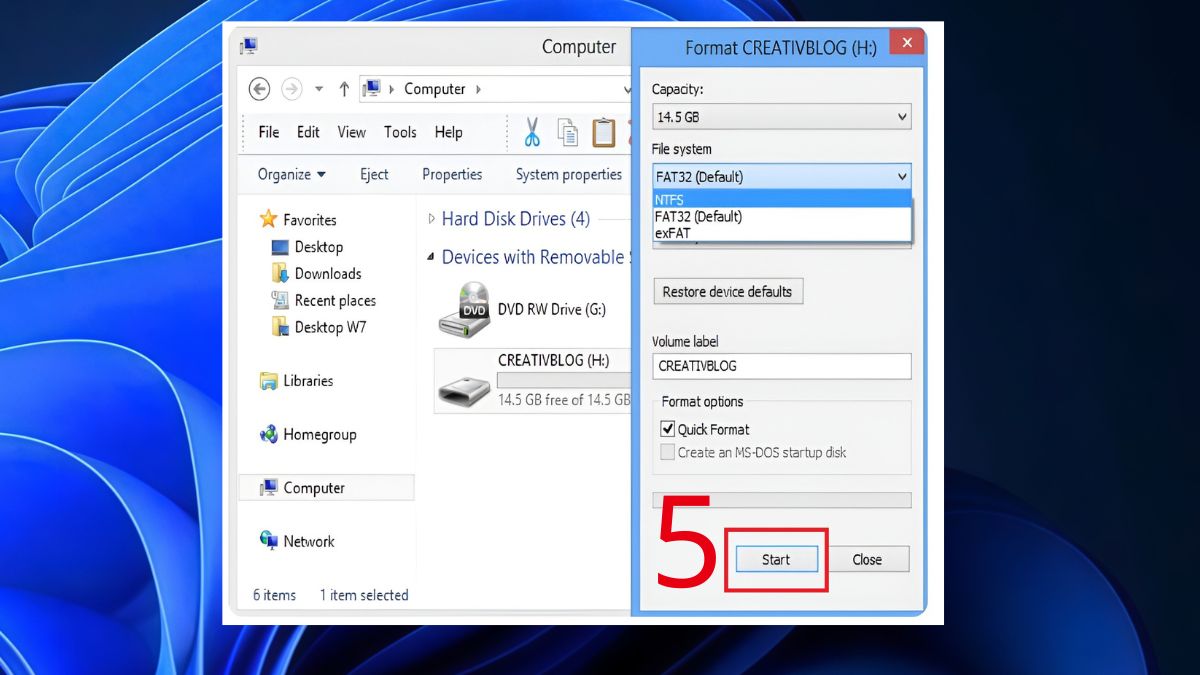1200x675 pixels.
Task: Click '6 items' in status bar
Action: [274, 595]
